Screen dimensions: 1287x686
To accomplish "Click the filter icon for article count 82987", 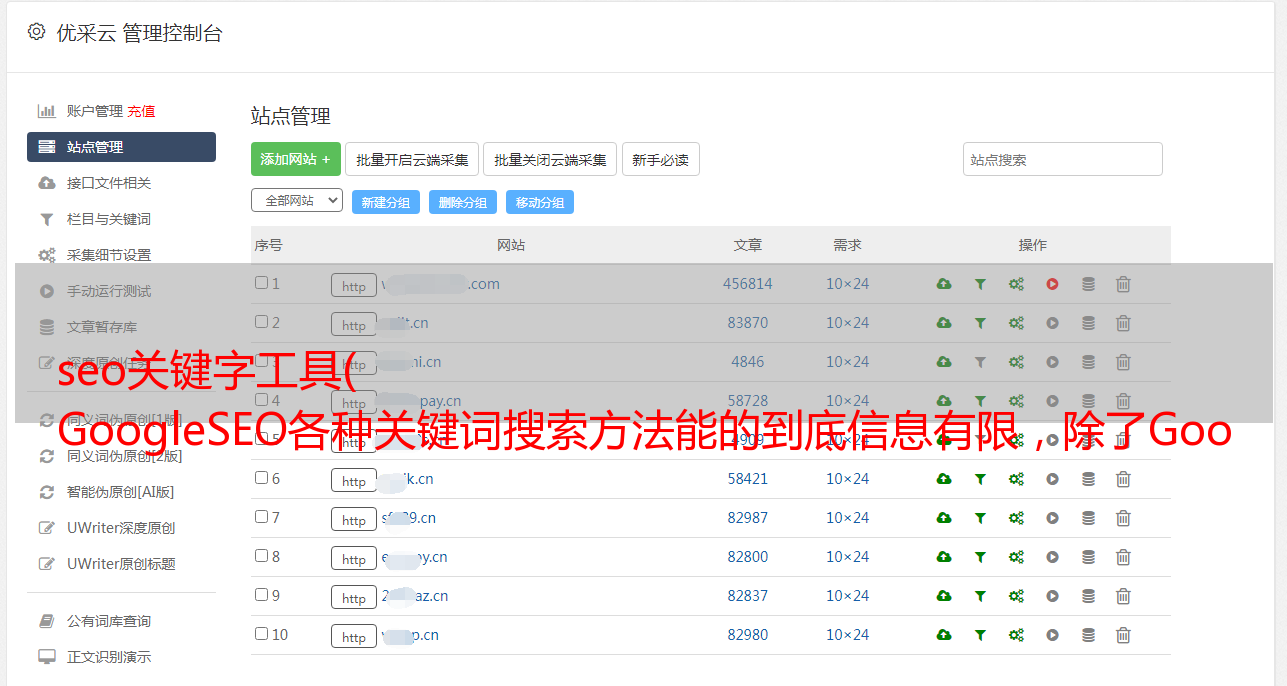I will tap(980, 518).
